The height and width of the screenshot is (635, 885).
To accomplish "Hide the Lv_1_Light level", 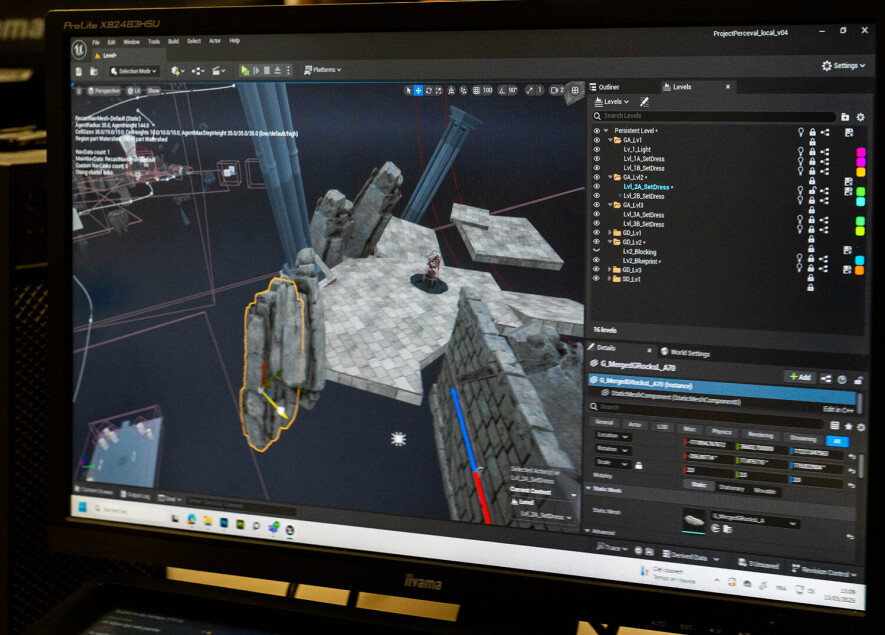I will tap(597, 149).
